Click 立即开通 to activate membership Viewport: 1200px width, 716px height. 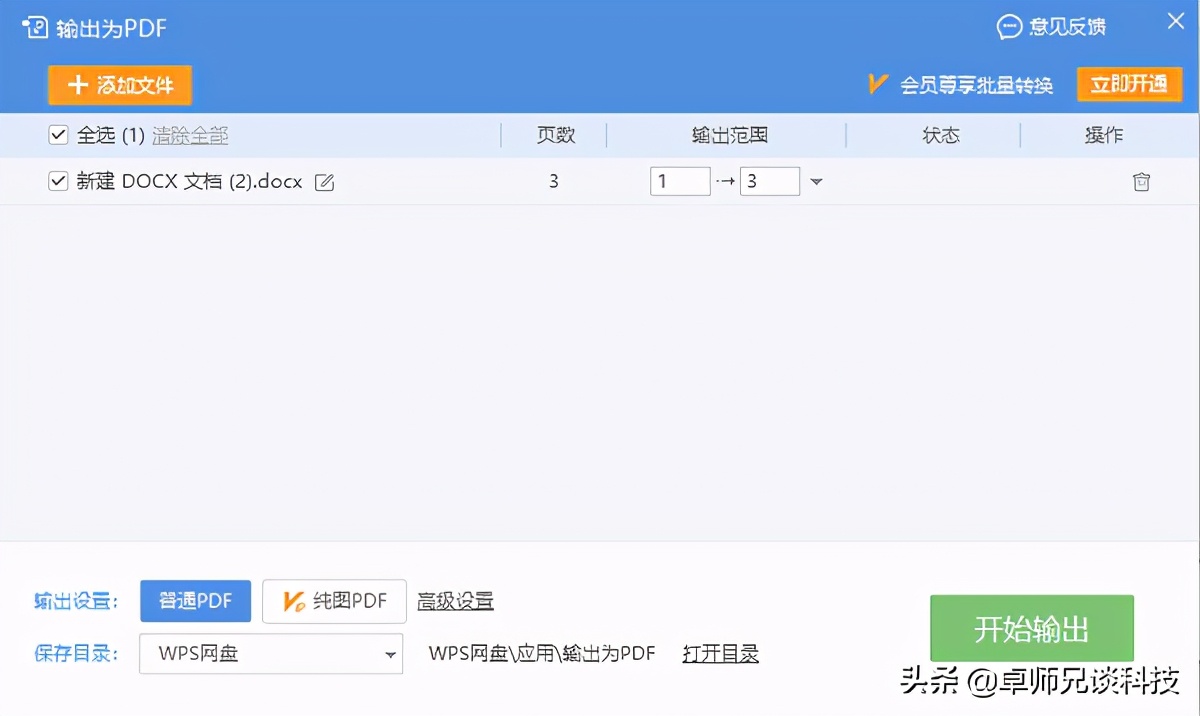click(x=1129, y=86)
